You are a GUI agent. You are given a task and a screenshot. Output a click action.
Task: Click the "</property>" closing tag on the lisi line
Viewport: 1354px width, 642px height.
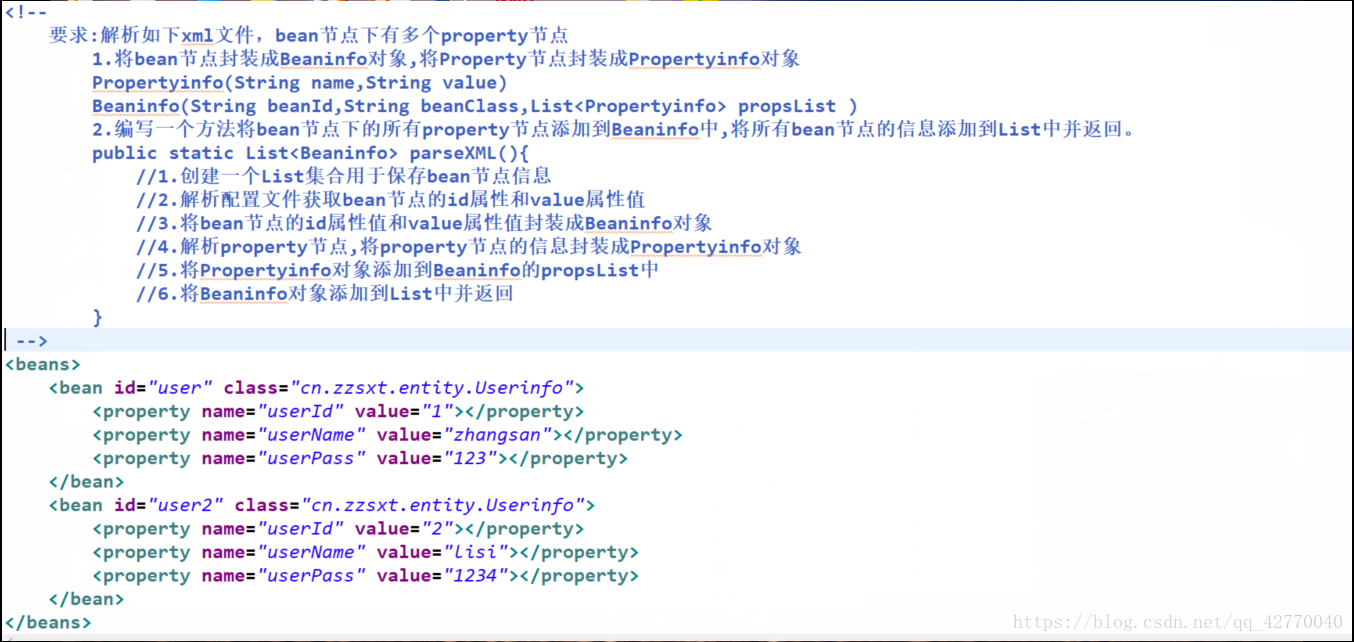click(x=580, y=552)
